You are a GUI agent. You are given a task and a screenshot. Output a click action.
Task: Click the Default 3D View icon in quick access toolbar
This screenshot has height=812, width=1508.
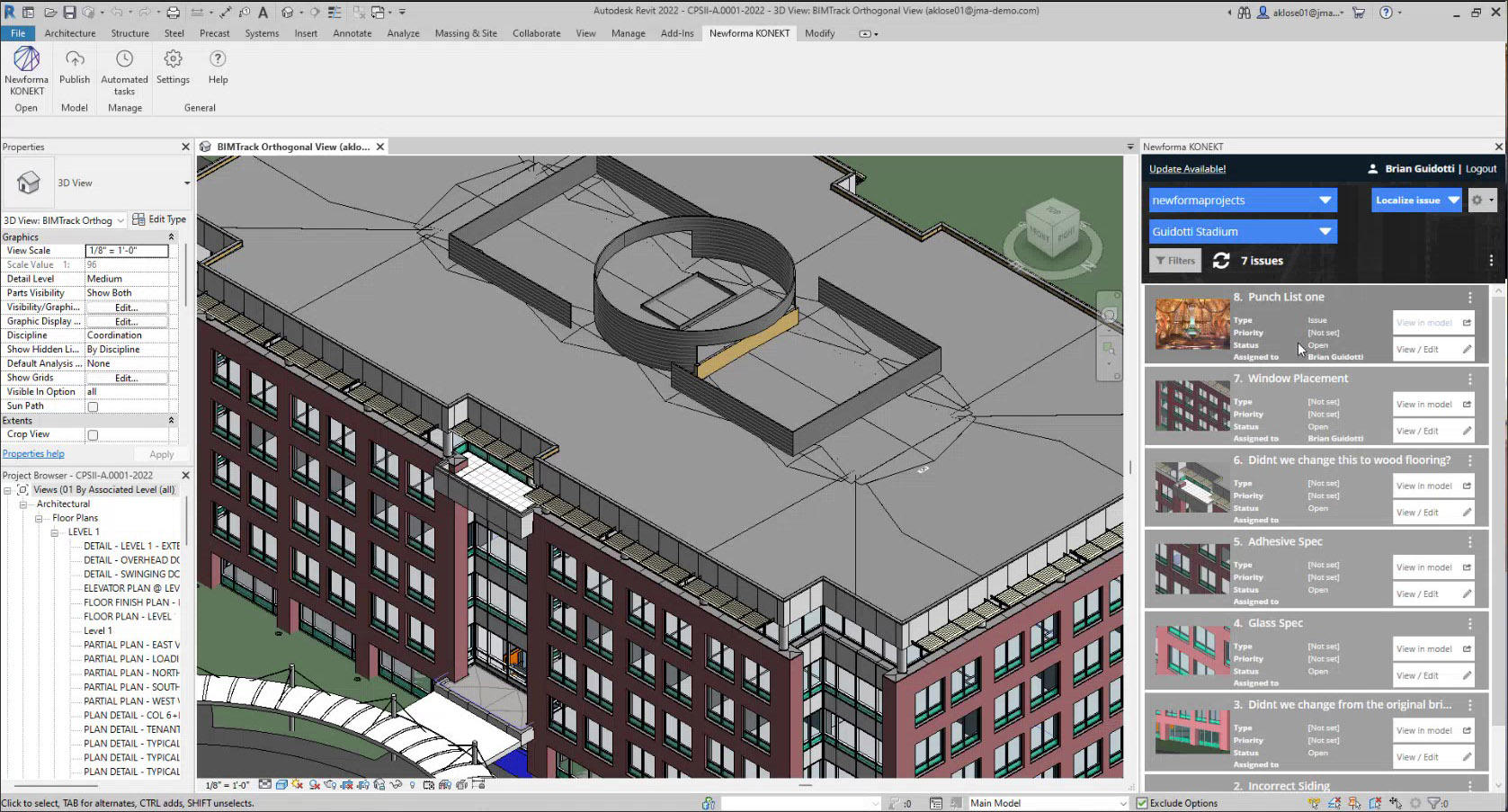[x=287, y=12]
